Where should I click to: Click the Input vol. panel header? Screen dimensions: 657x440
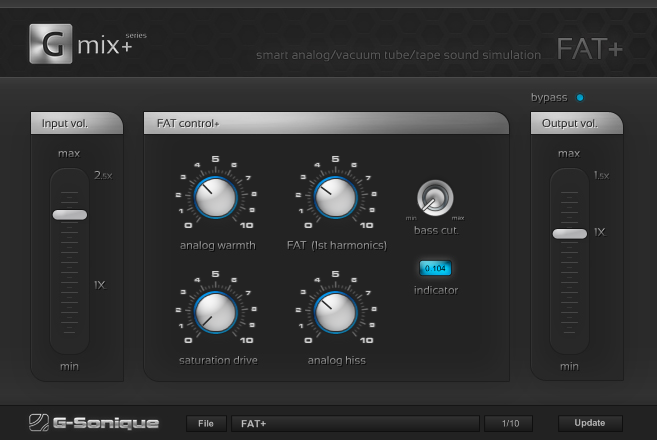pos(77,123)
